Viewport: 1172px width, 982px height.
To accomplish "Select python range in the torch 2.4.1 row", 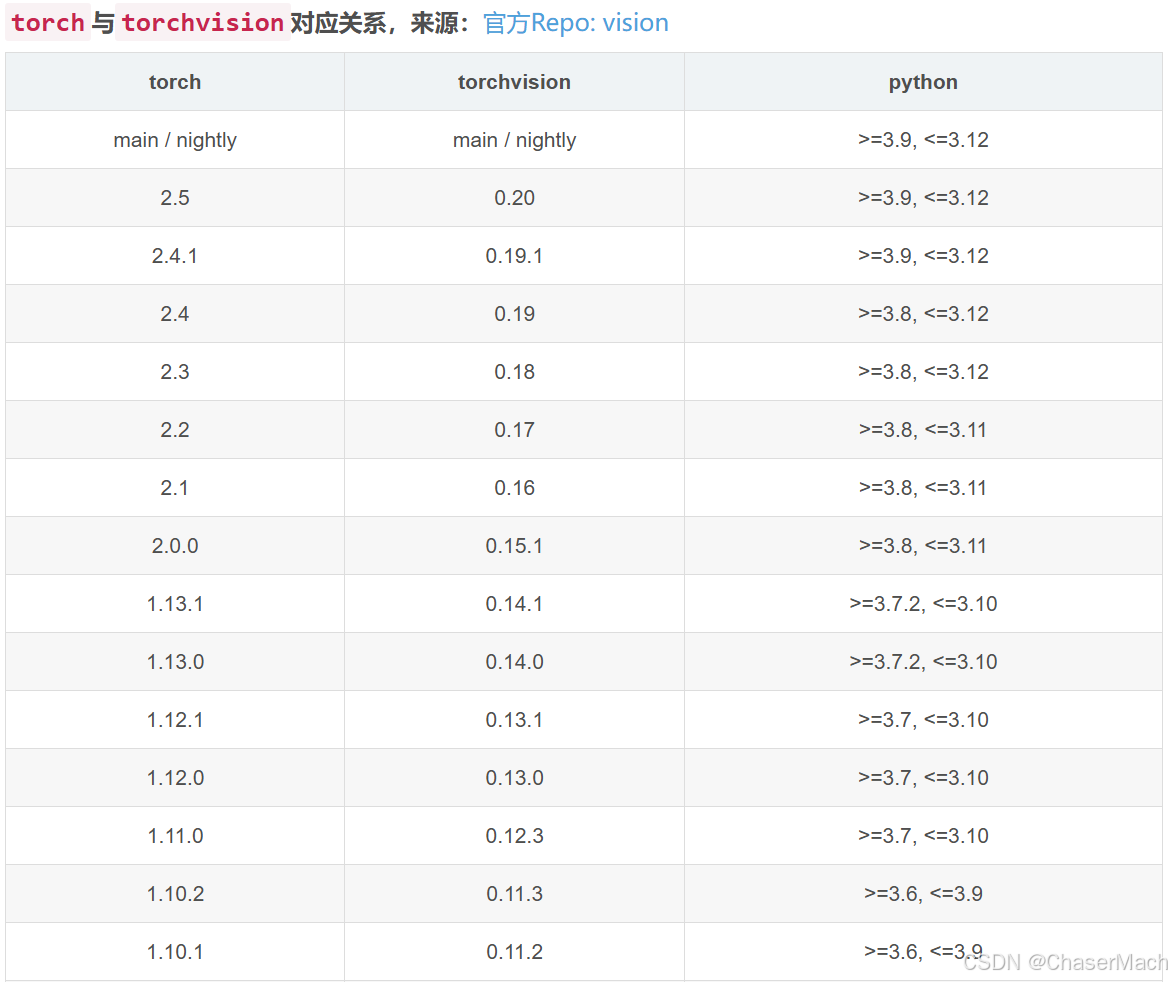I will coord(923,256).
